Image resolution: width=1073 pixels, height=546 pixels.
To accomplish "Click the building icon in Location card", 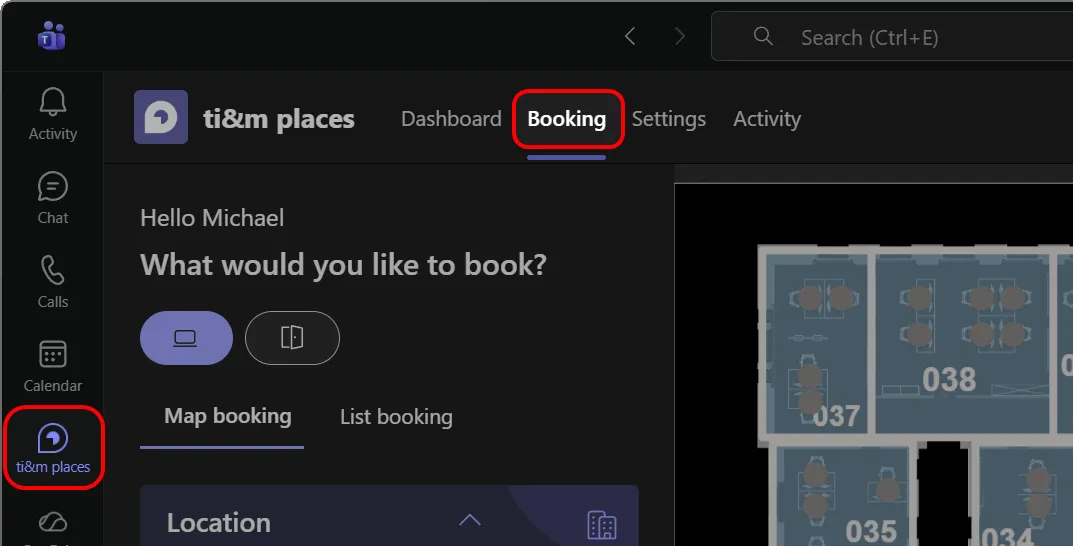I will pos(602,525).
